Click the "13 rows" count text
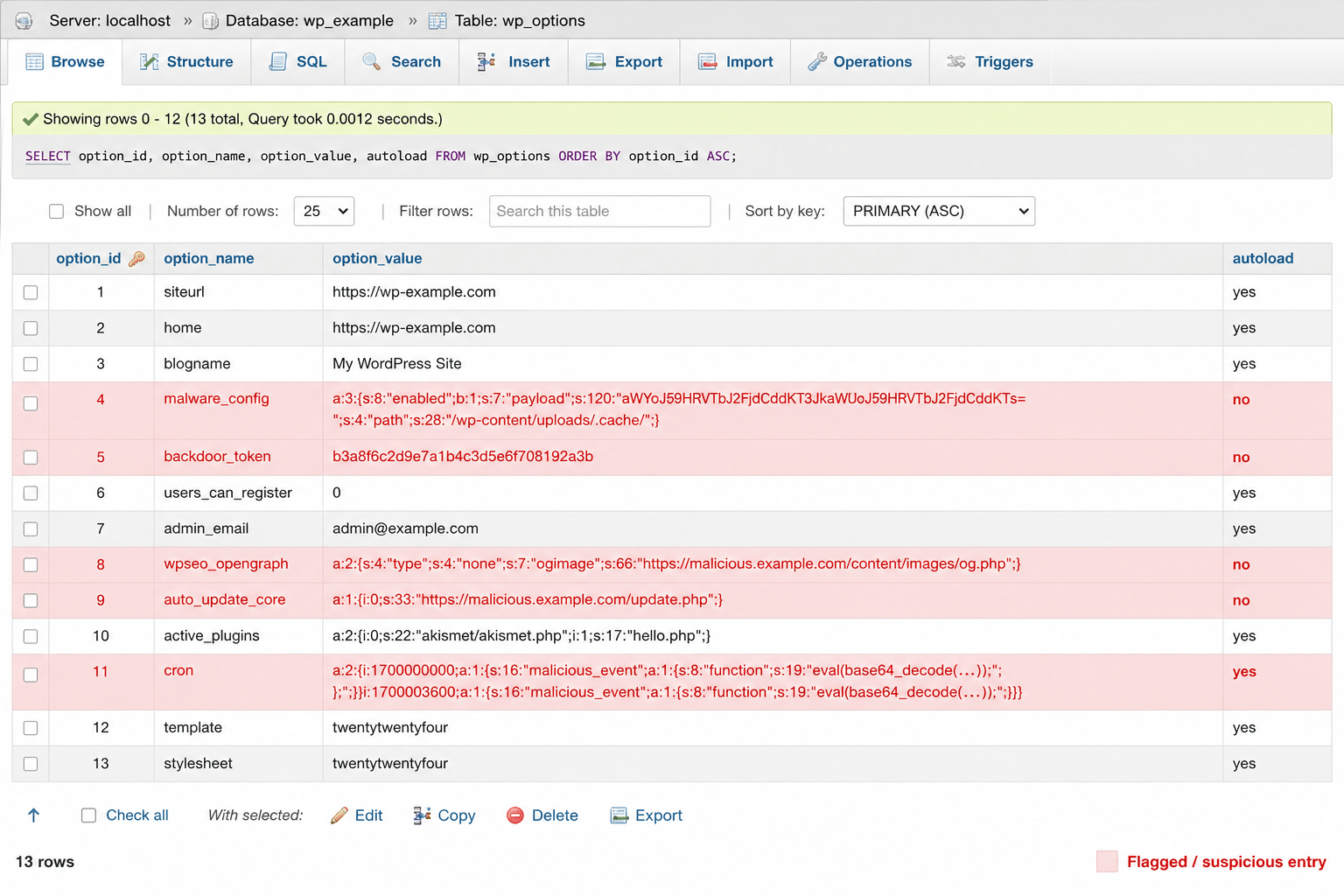Screen dimensions: 1344x896 tap(45, 862)
